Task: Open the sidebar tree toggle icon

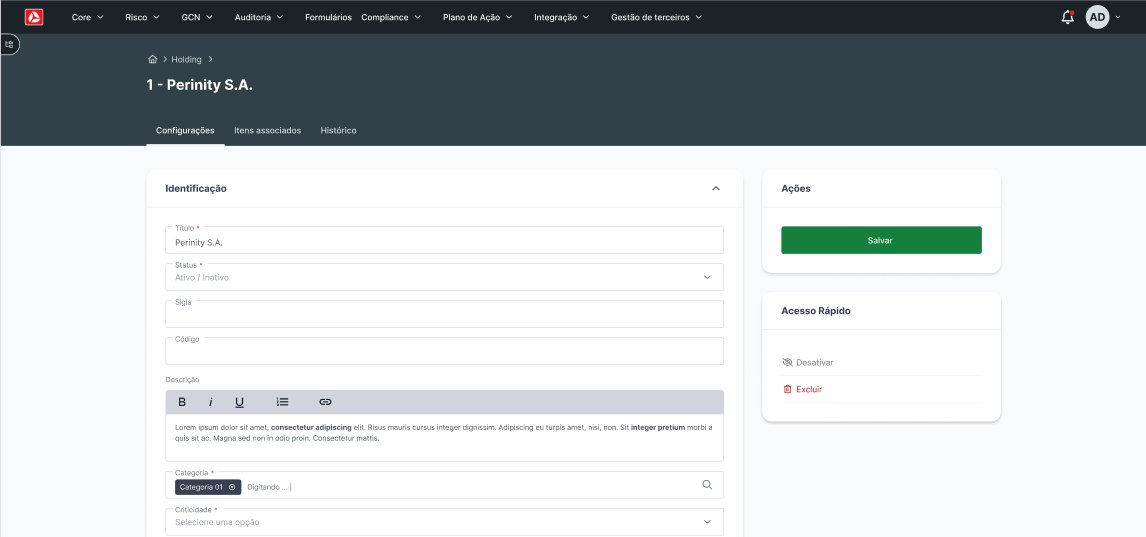Action: pyautogui.click(x=9, y=45)
